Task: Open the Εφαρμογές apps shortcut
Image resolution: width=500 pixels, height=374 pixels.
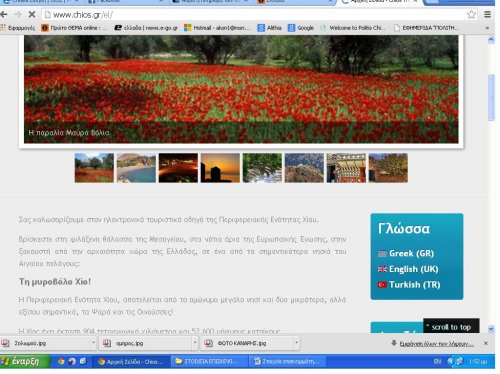Action: (x=18, y=28)
